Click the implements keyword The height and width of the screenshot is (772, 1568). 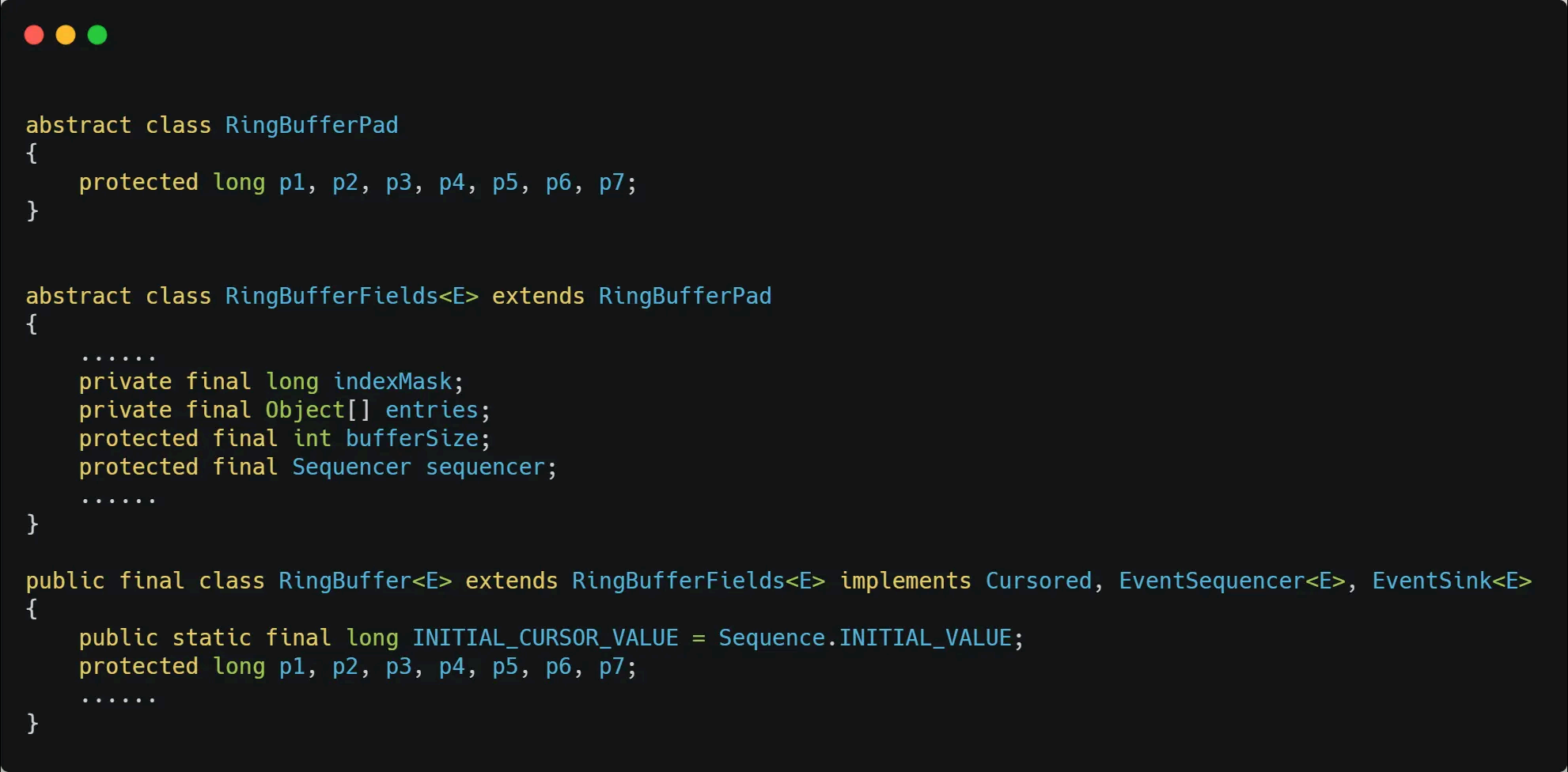(x=905, y=581)
